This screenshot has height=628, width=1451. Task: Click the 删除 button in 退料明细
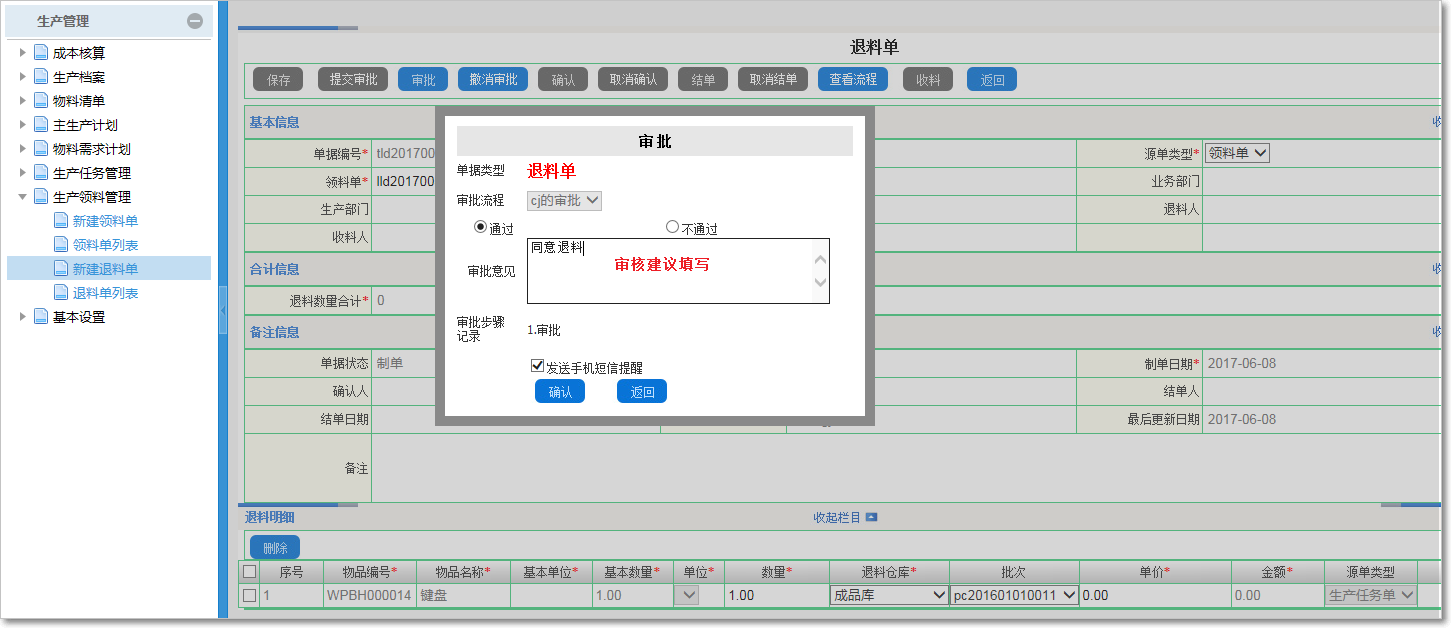pyautogui.click(x=273, y=548)
